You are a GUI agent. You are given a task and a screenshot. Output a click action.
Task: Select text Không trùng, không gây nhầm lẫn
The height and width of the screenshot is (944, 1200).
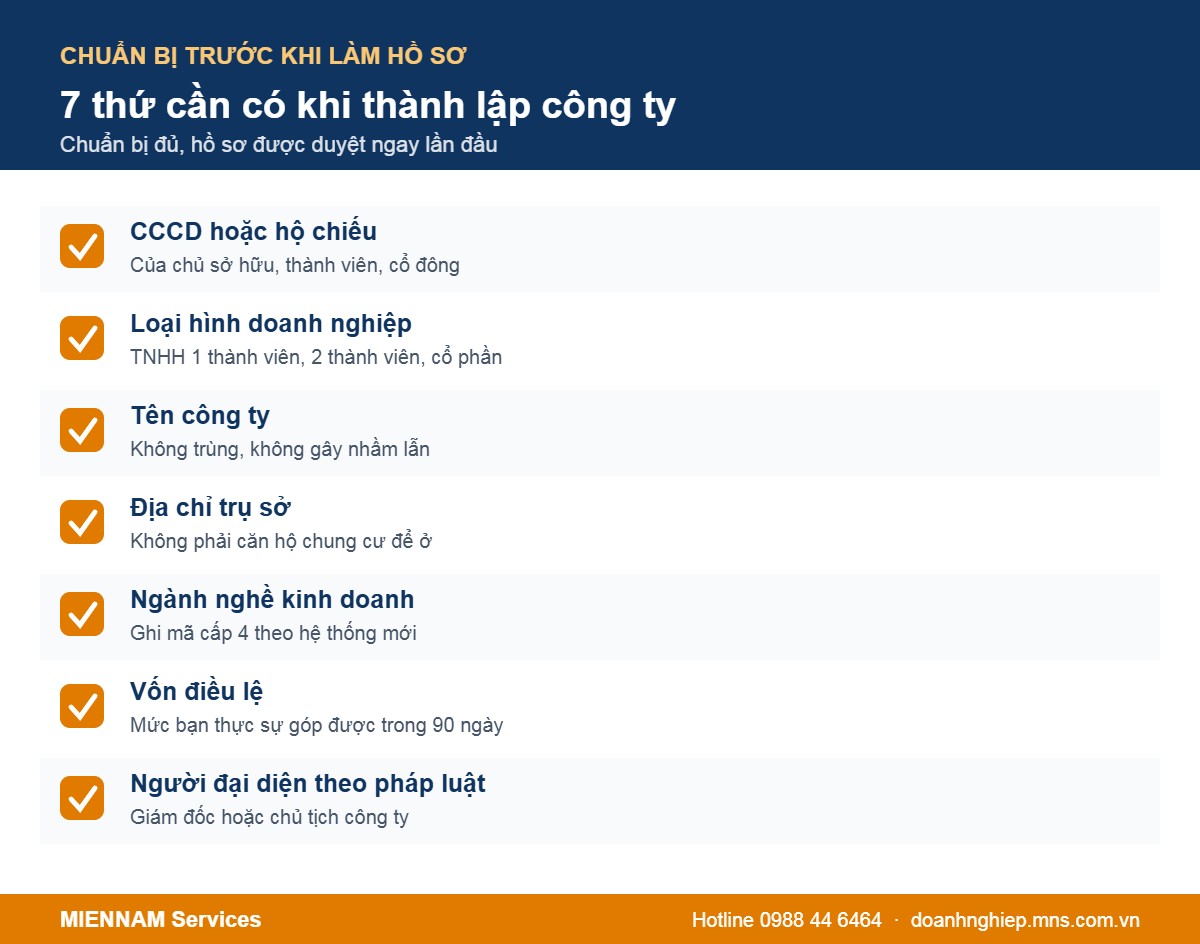280,450
